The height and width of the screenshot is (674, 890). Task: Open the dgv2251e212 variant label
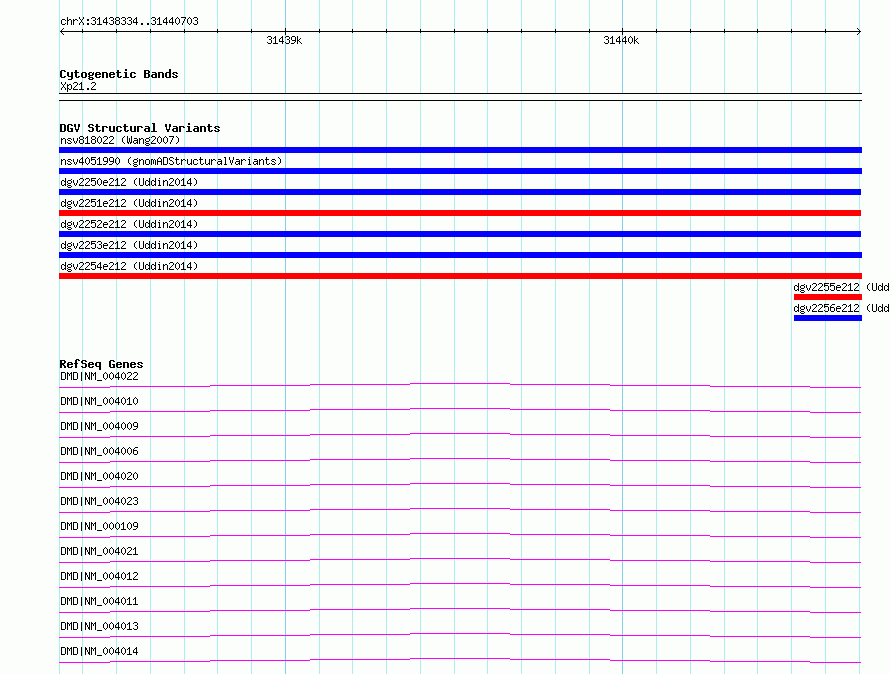point(129,203)
